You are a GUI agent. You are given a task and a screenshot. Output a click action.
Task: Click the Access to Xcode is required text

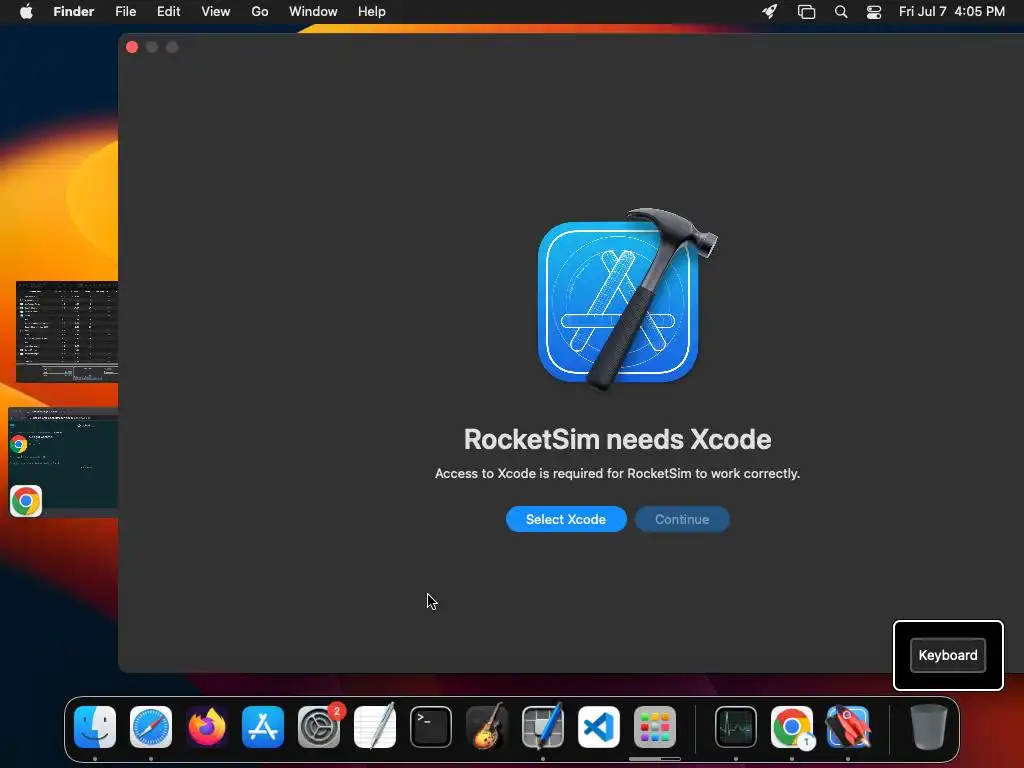click(618, 473)
